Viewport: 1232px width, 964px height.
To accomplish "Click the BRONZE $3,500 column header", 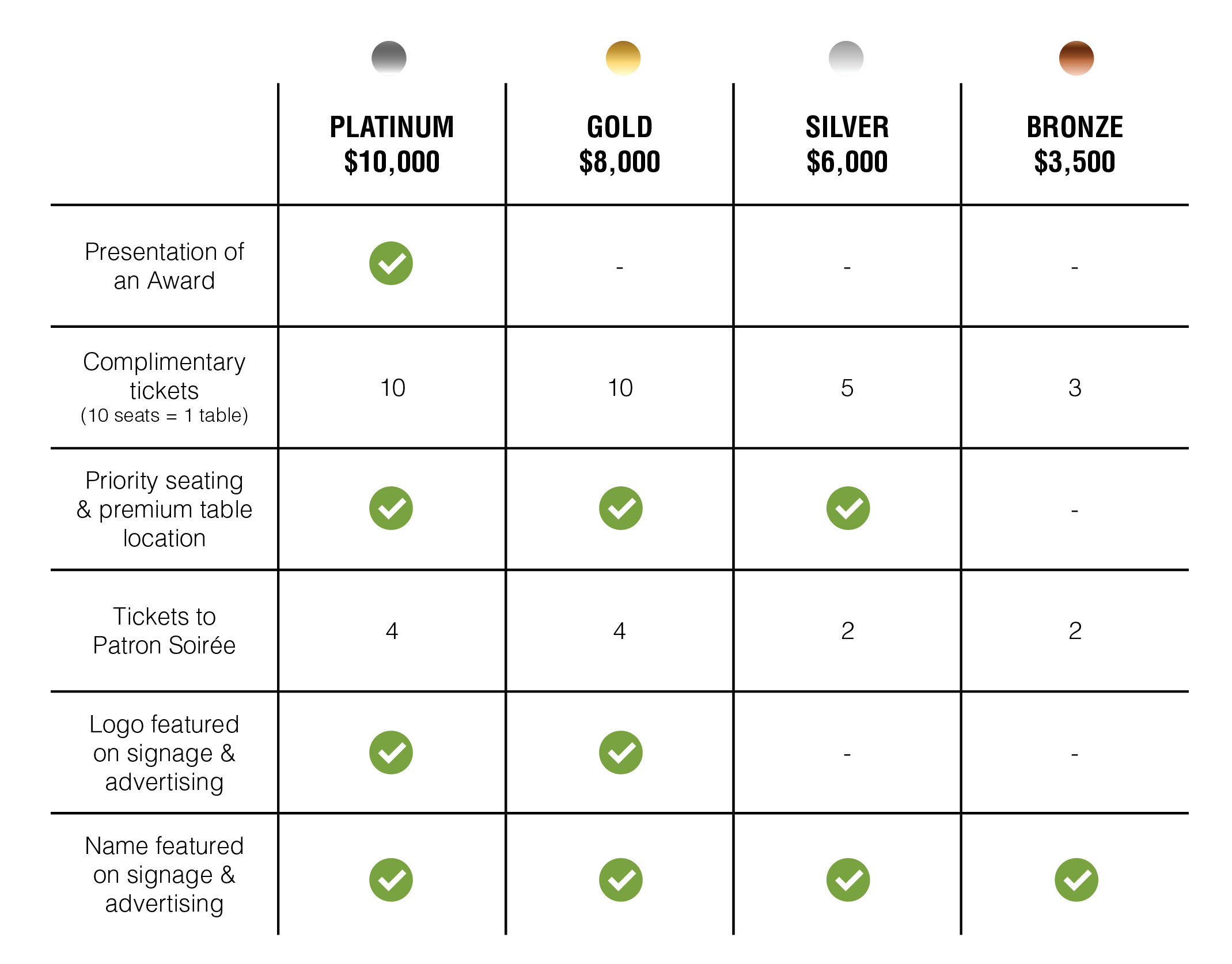I will [x=1075, y=144].
